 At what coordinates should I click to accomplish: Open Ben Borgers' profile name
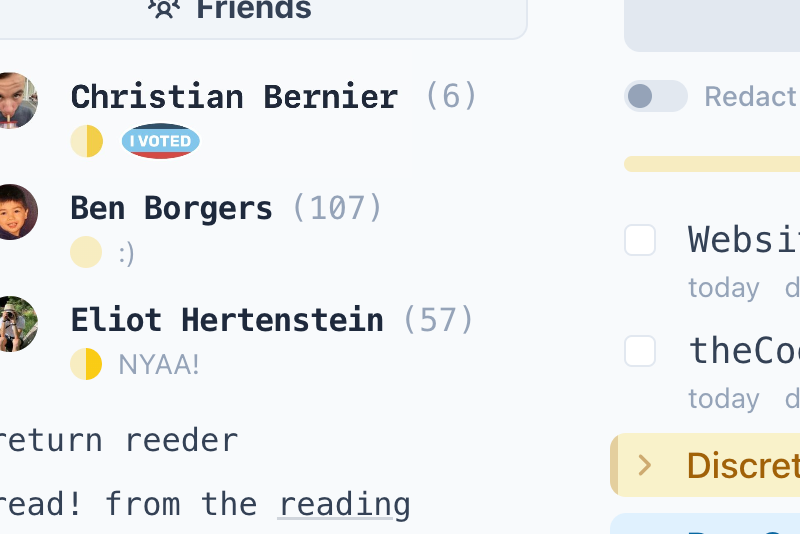pos(171,208)
